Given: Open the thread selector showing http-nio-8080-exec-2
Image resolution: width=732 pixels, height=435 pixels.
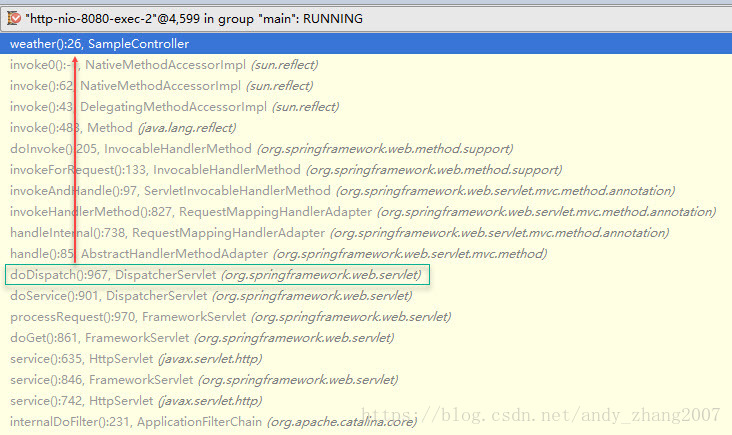Looking at the screenshot, I should coord(366,19).
